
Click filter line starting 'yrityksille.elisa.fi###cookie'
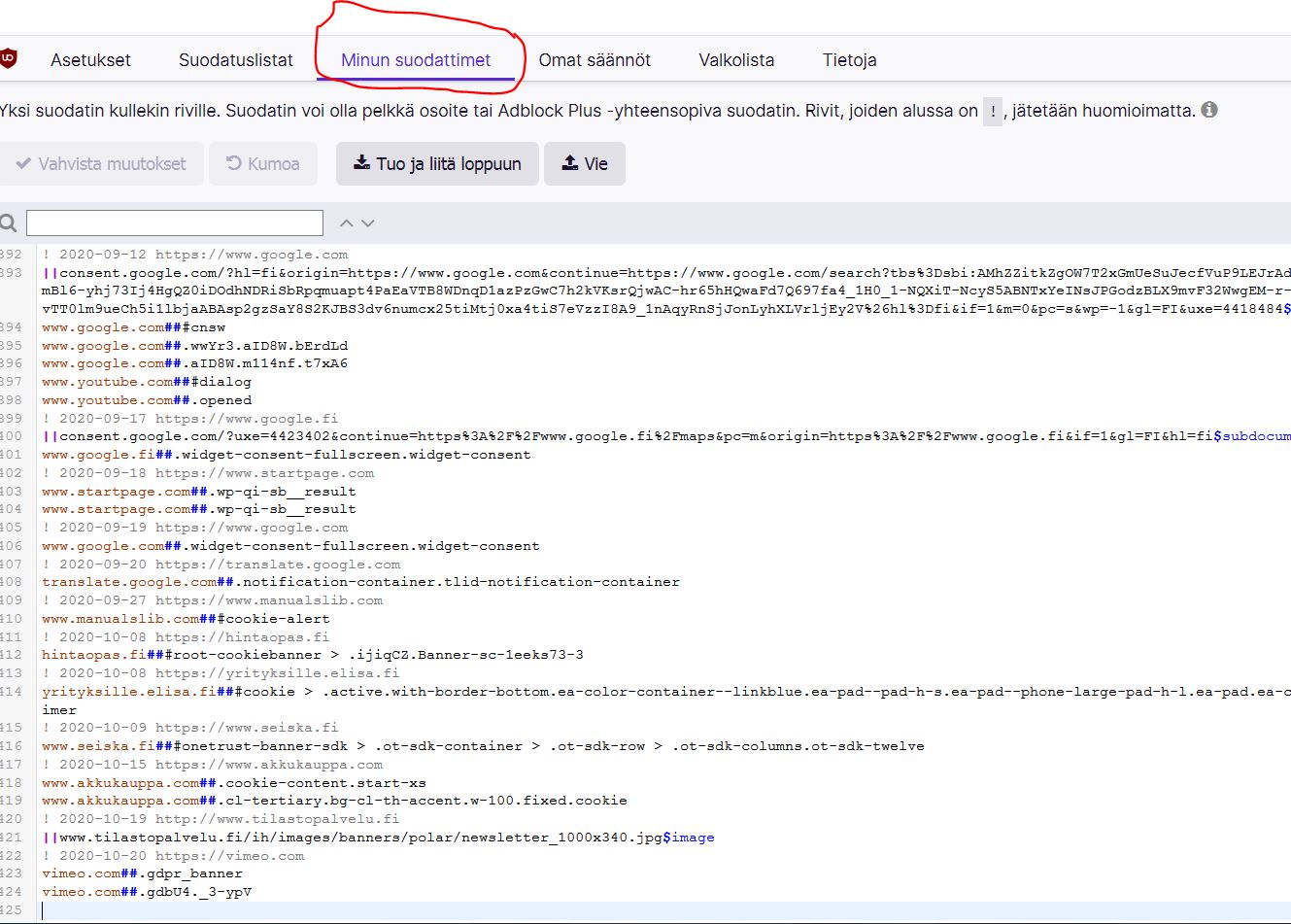[x=666, y=701]
